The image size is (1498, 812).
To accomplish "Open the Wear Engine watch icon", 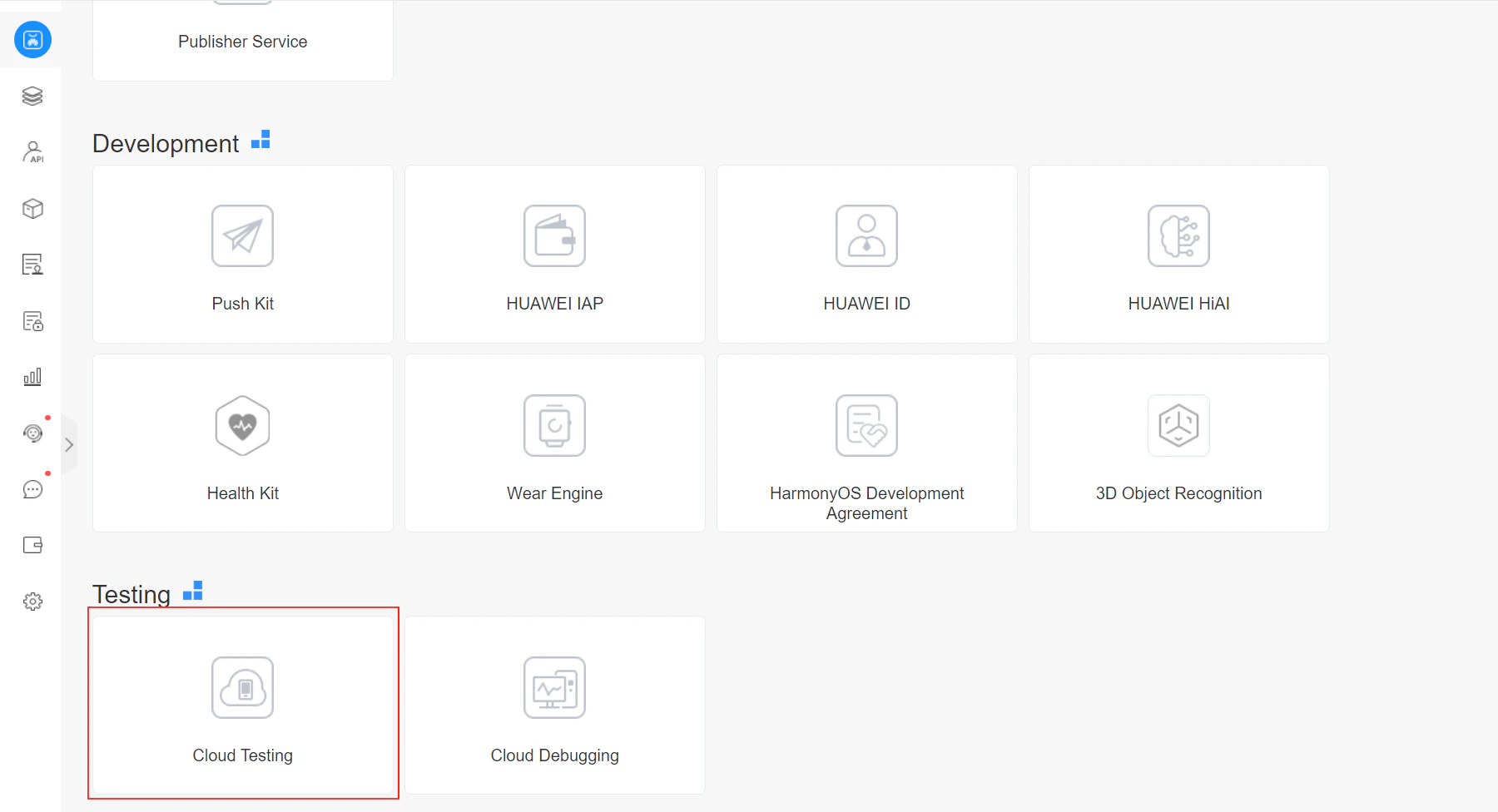I will pyautogui.click(x=554, y=425).
